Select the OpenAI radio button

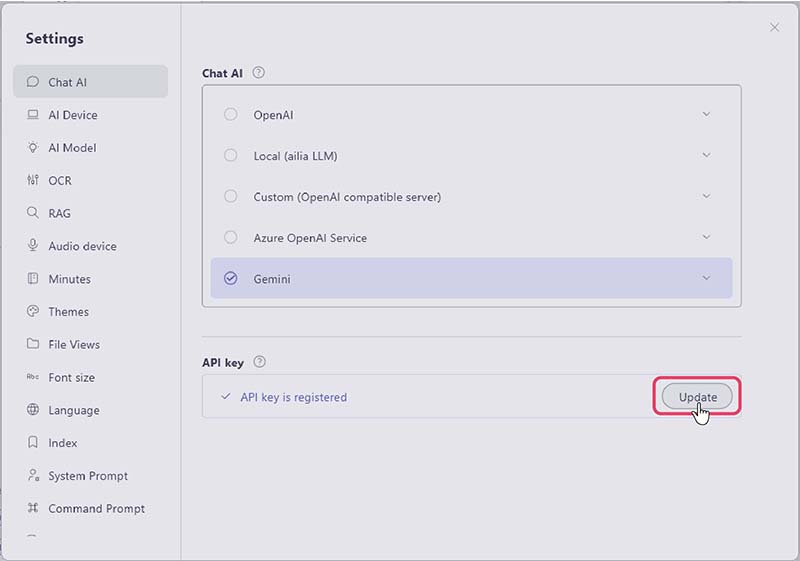coord(231,114)
